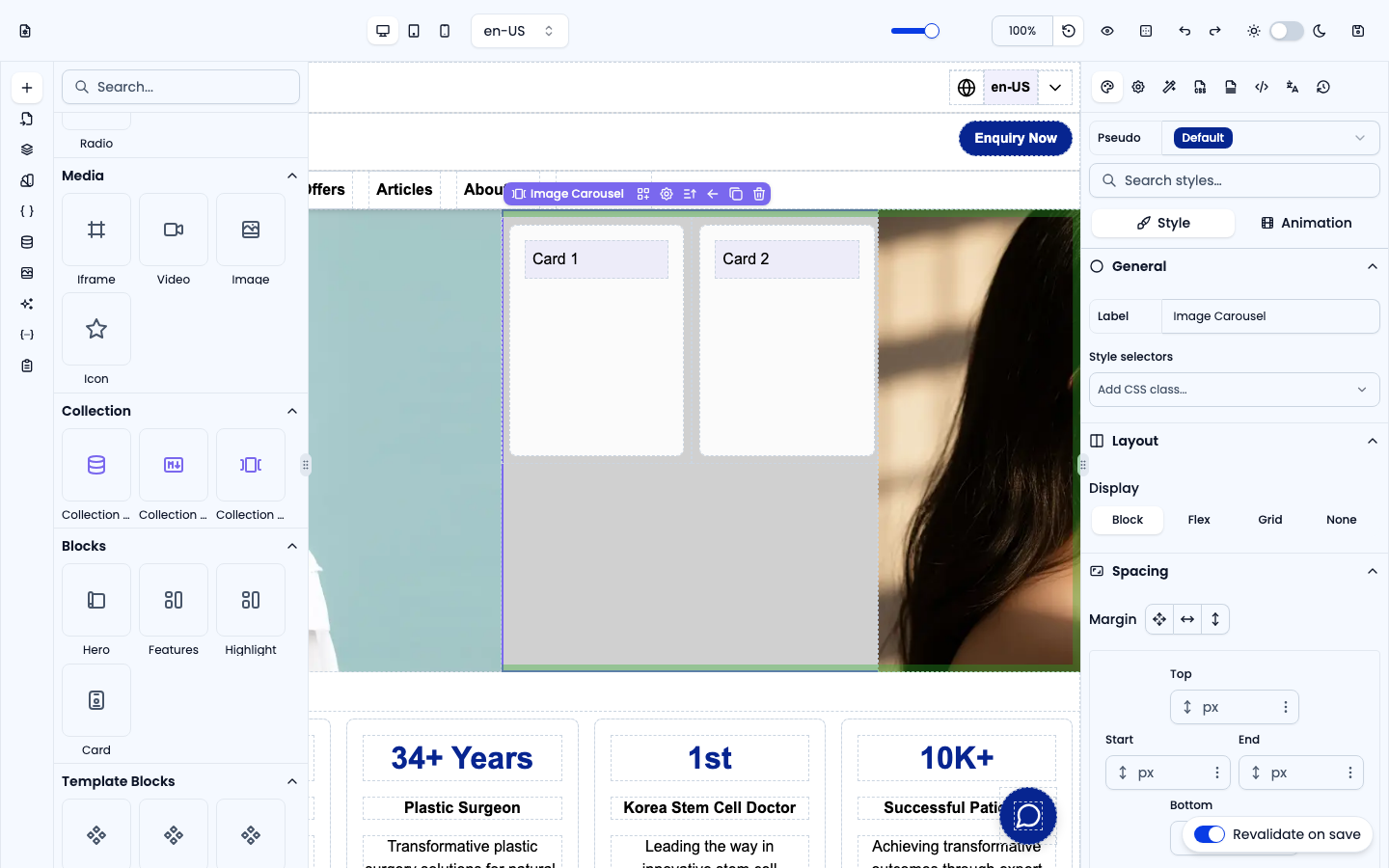Adjust the top bar zoom slider
1389x868 pixels.
914,31
